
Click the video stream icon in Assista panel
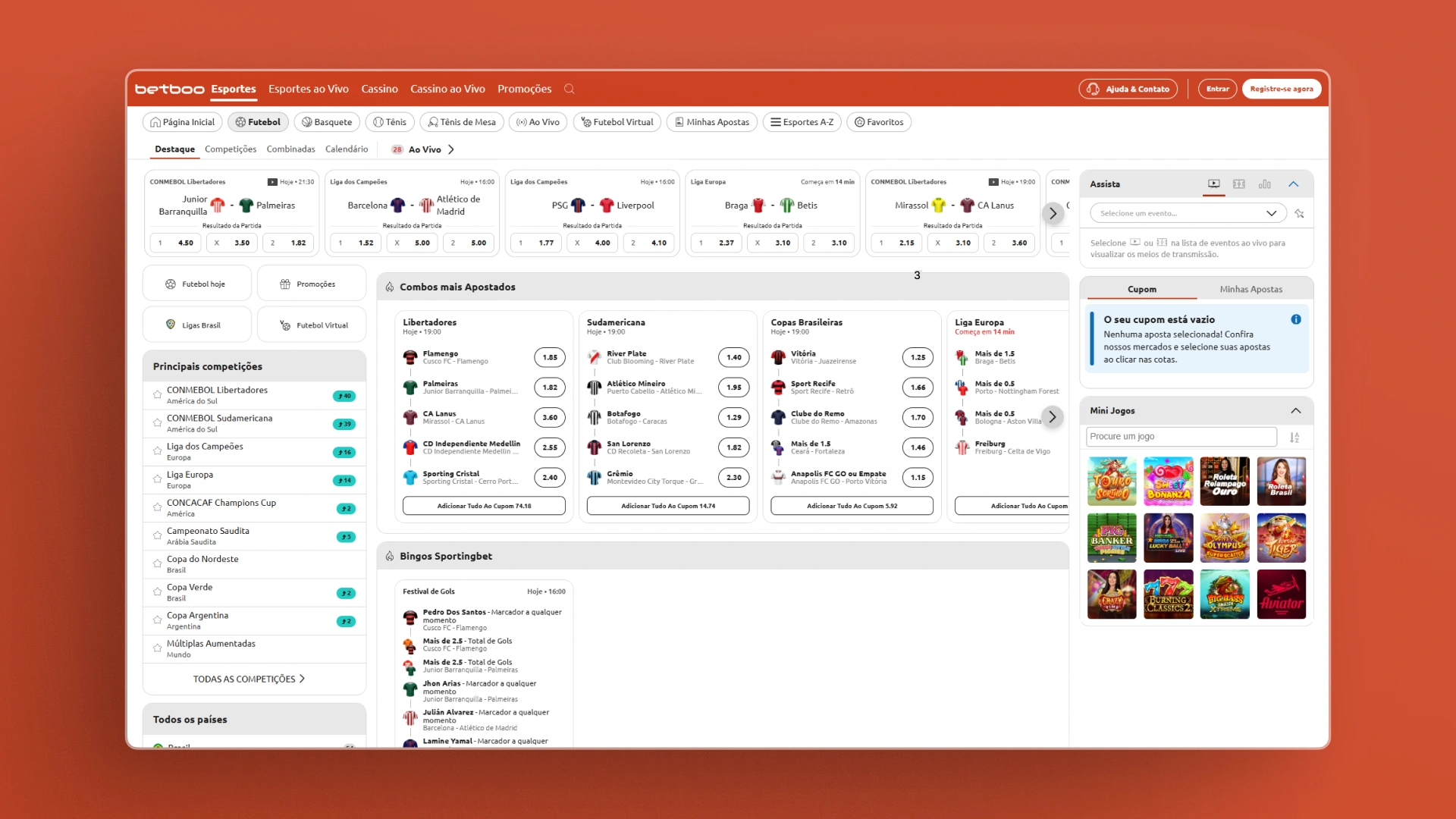(1214, 184)
